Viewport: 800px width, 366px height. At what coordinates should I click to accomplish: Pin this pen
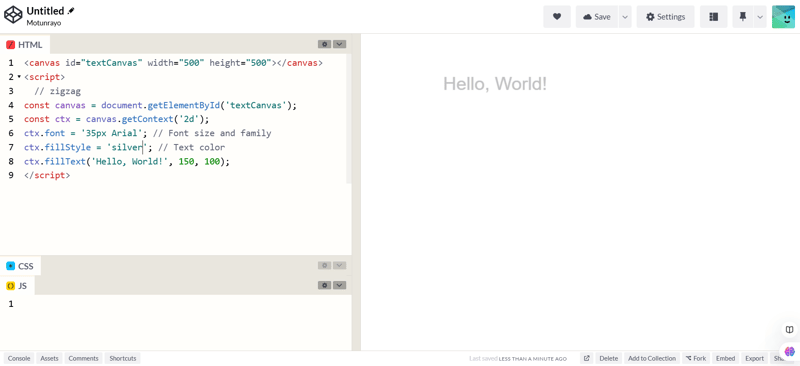743,17
